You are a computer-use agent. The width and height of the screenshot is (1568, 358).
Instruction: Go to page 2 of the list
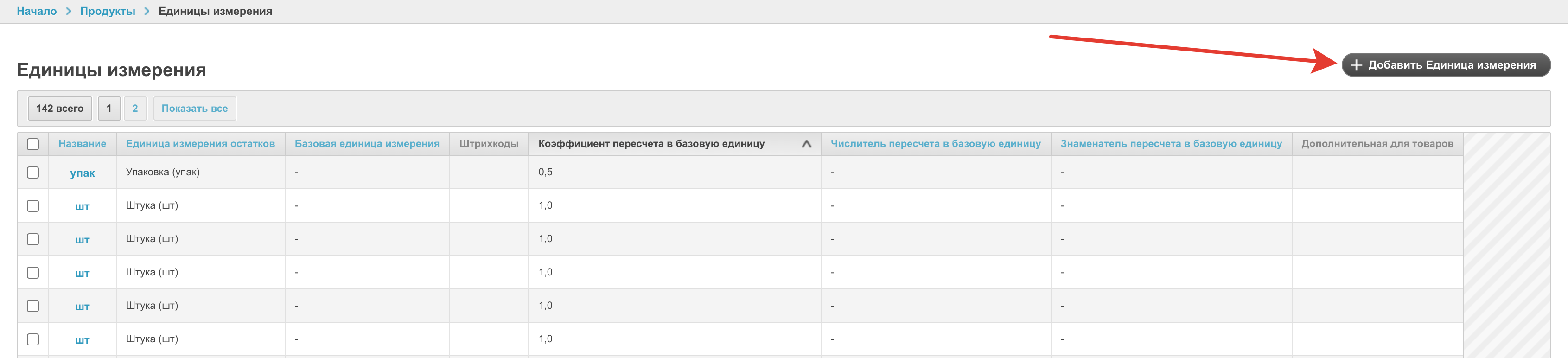pyautogui.click(x=135, y=109)
